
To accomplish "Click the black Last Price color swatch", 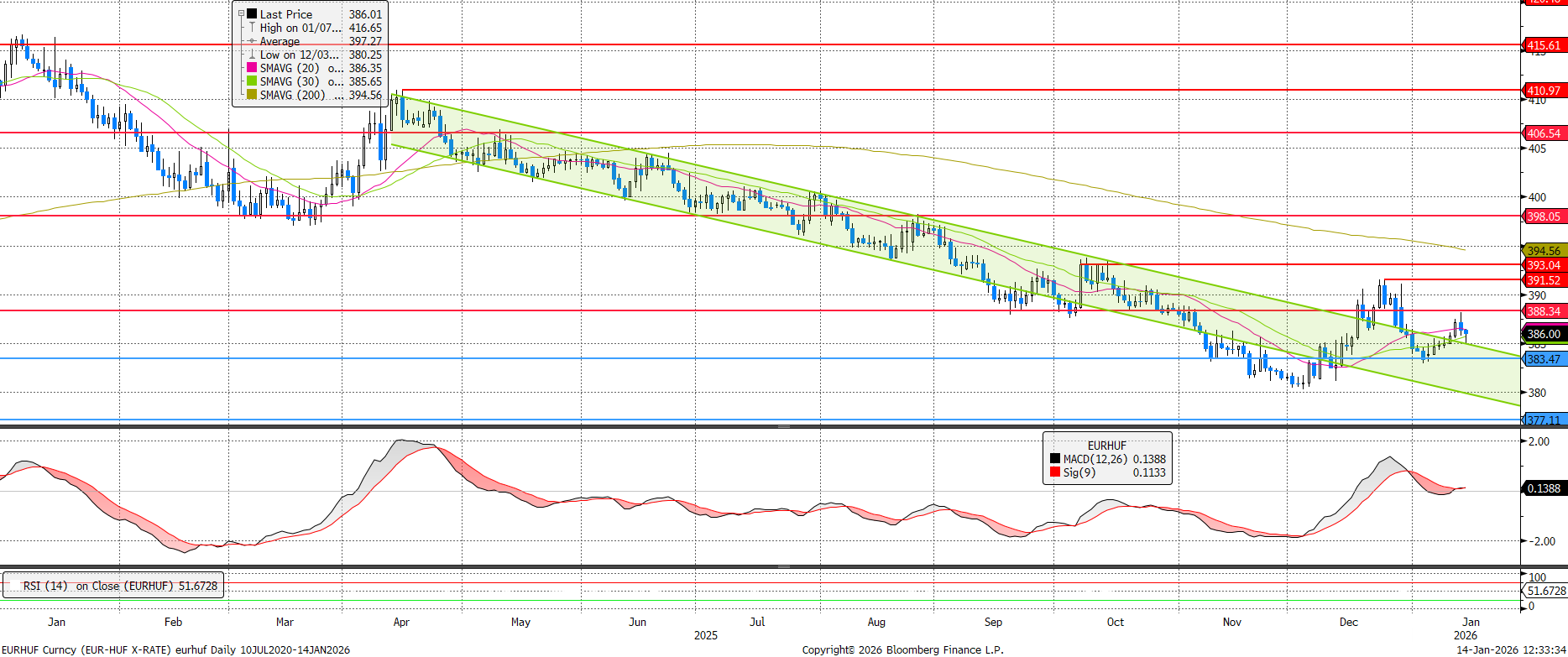I will click(x=252, y=14).
